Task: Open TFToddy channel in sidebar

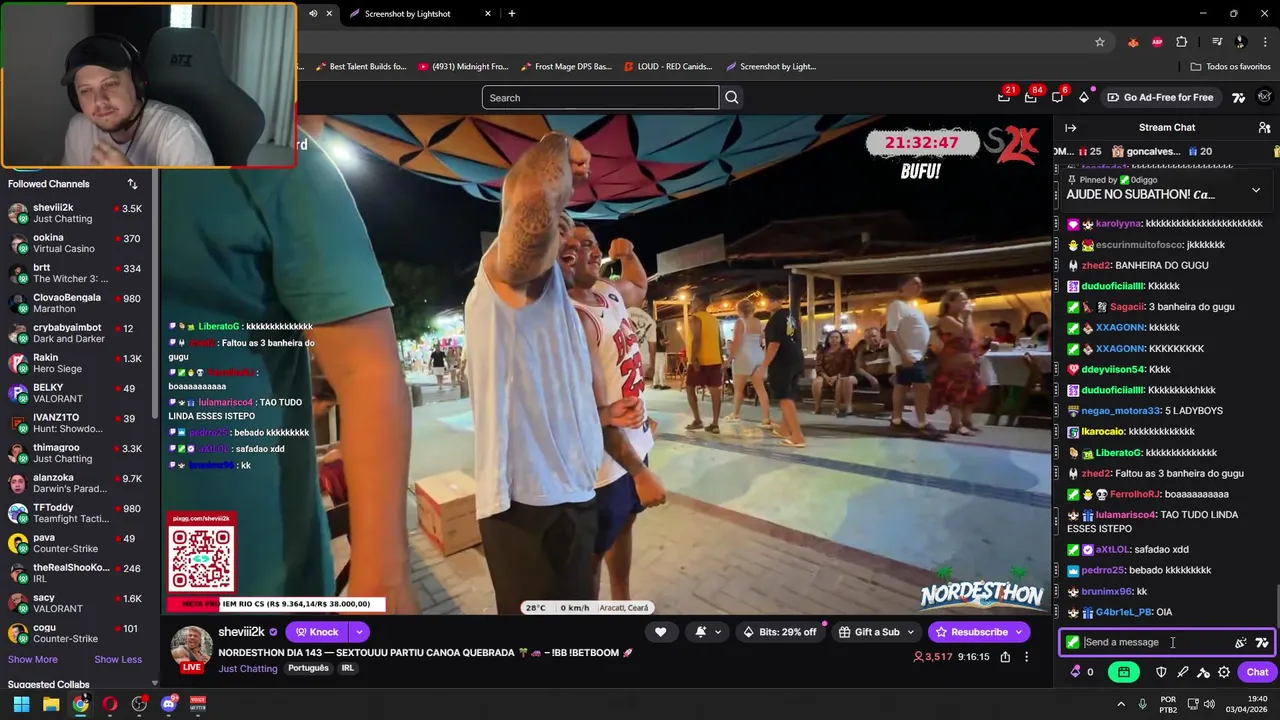Action: 79,513
